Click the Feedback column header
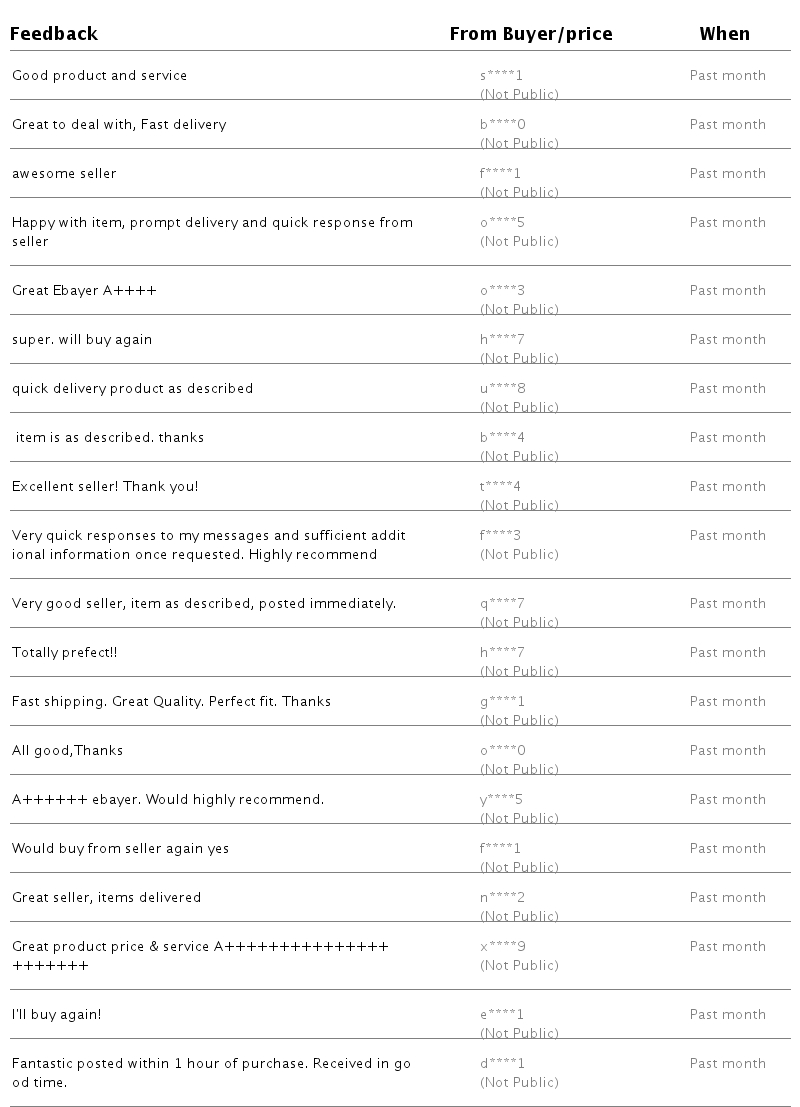 coord(54,34)
